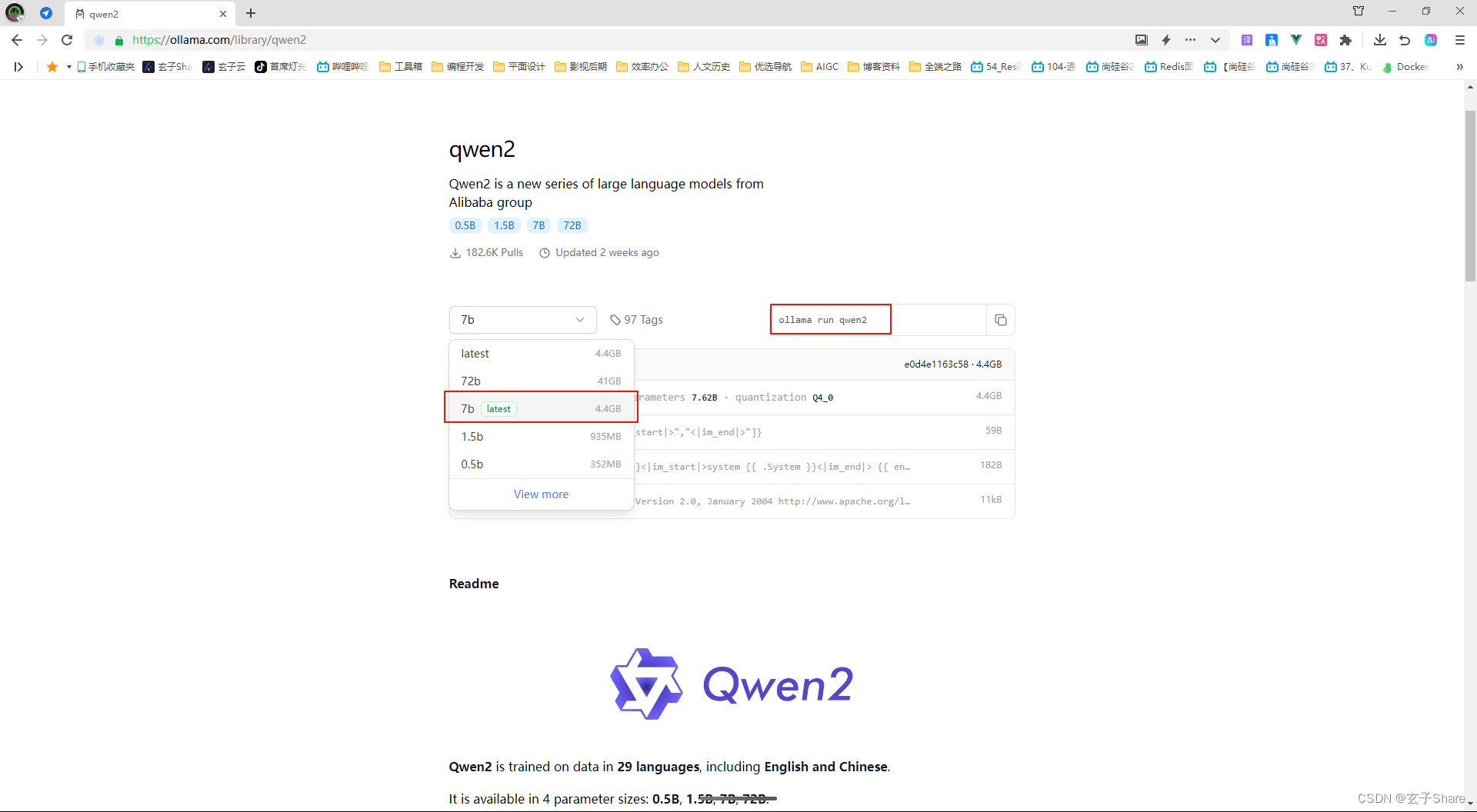Click the page vertical scrollbar thumb
Screen dimensions: 1477x812
(x=1470, y=196)
